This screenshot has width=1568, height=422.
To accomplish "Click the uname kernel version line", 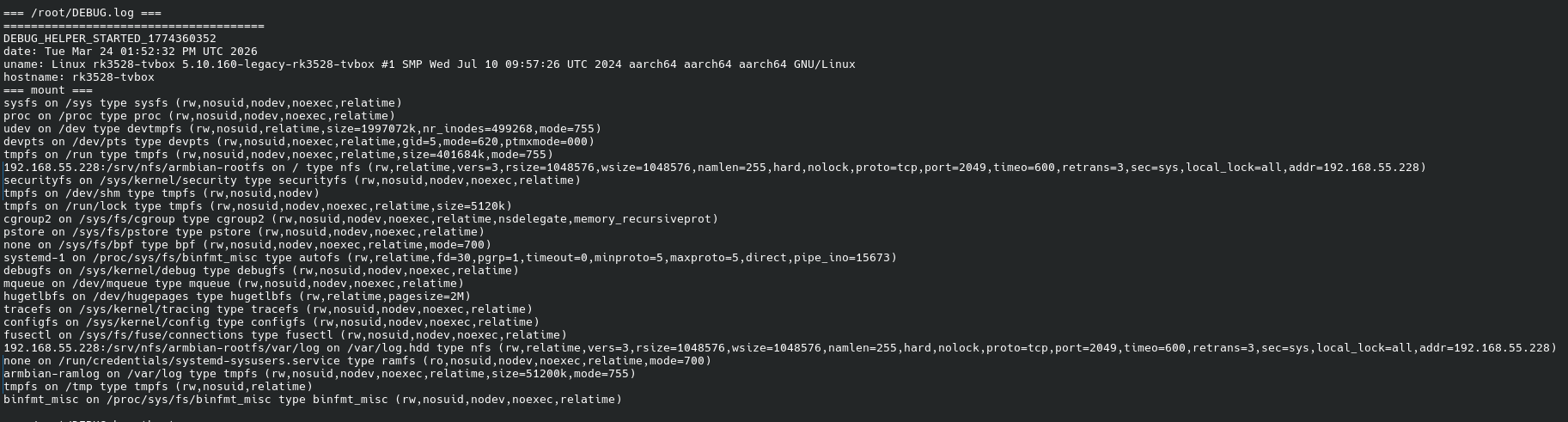I will (429, 64).
